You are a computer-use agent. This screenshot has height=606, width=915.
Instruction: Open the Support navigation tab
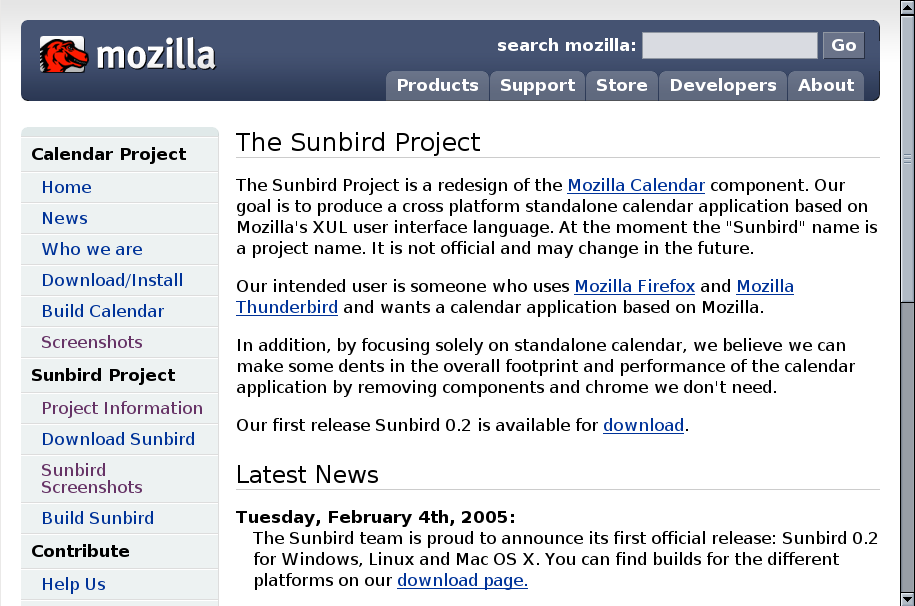point(537,85)
